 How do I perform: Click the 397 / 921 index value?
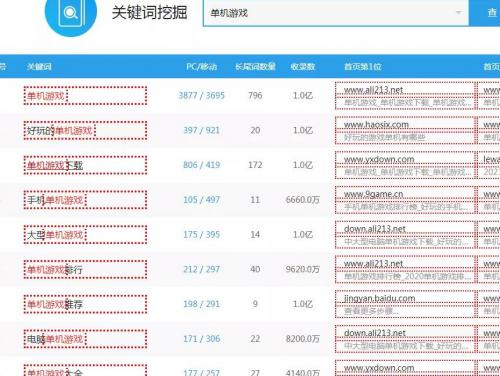coord(201,130)
